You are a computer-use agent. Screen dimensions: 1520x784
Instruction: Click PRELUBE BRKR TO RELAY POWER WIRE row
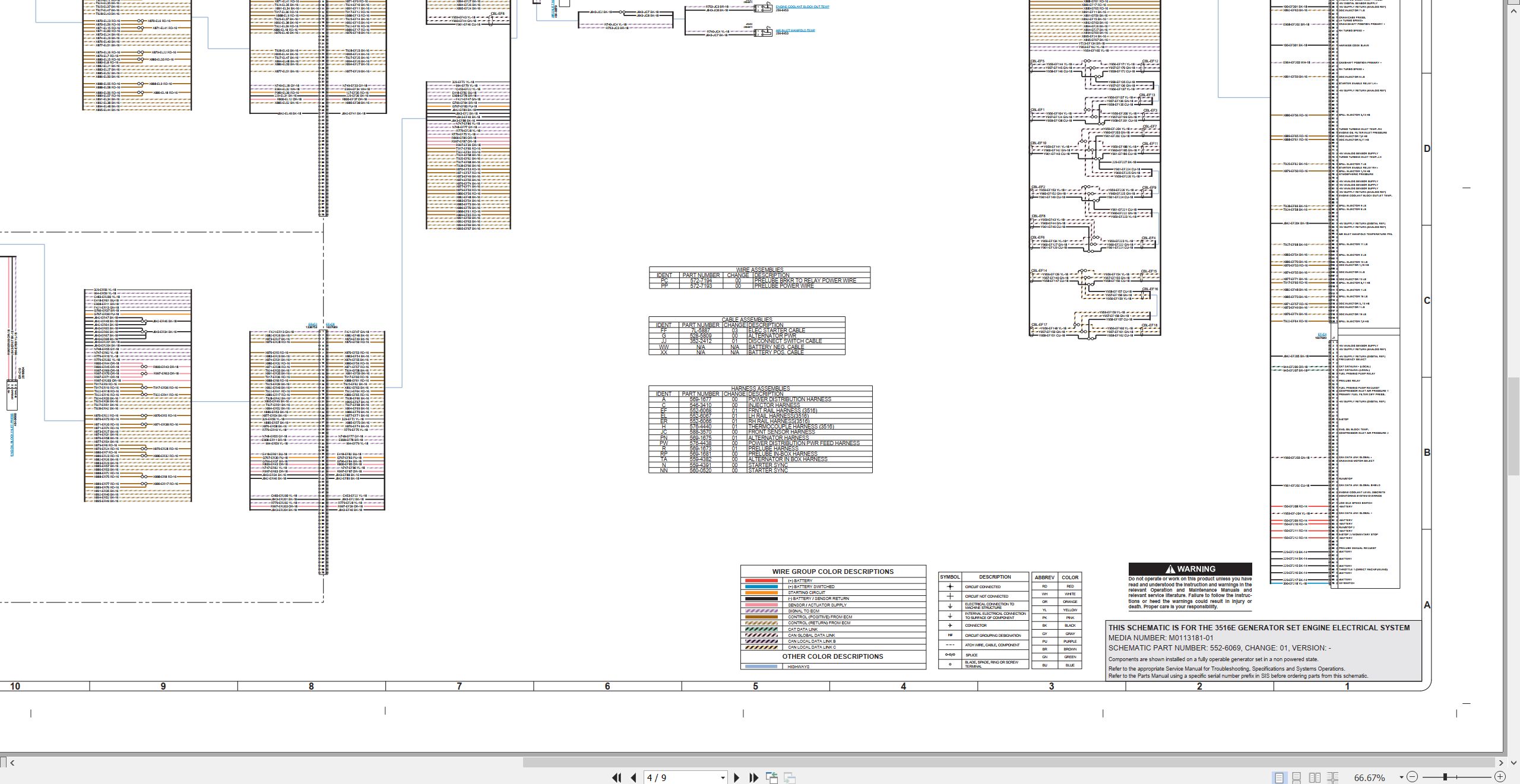click(x=759, y=281)
